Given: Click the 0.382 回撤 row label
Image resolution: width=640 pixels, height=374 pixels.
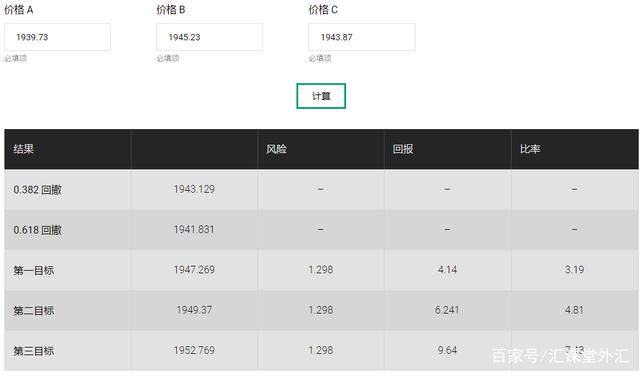Looking at the screenshot, I should (38, 189).
